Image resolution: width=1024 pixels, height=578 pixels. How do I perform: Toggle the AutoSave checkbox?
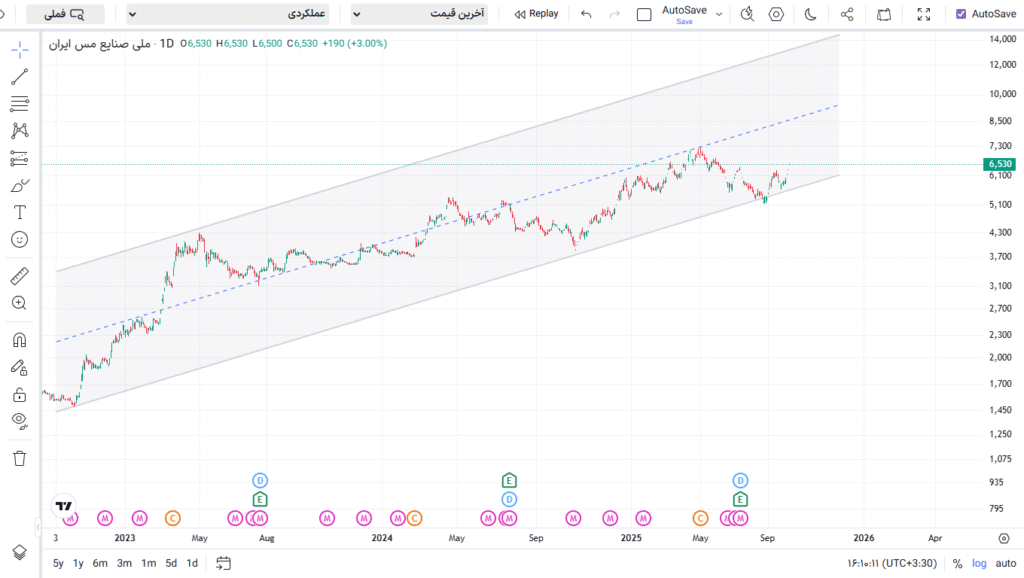point(961,14)
